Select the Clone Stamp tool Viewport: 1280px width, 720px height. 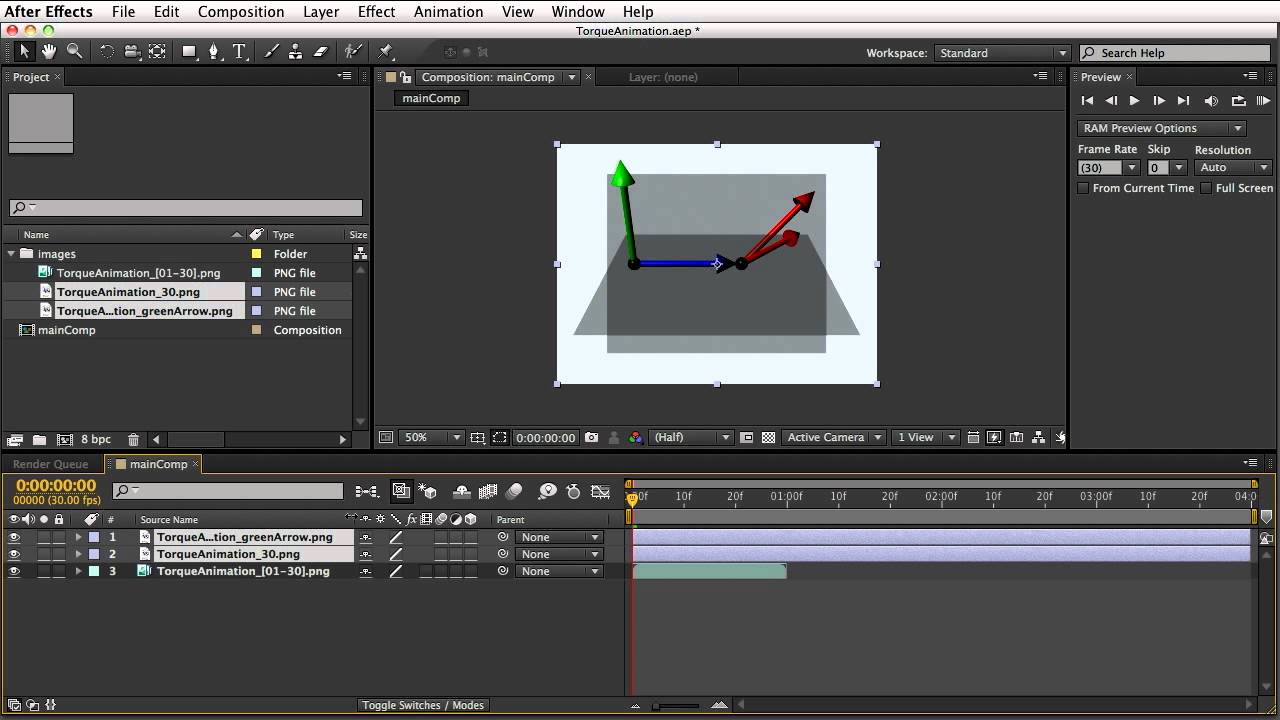point(296,52)
